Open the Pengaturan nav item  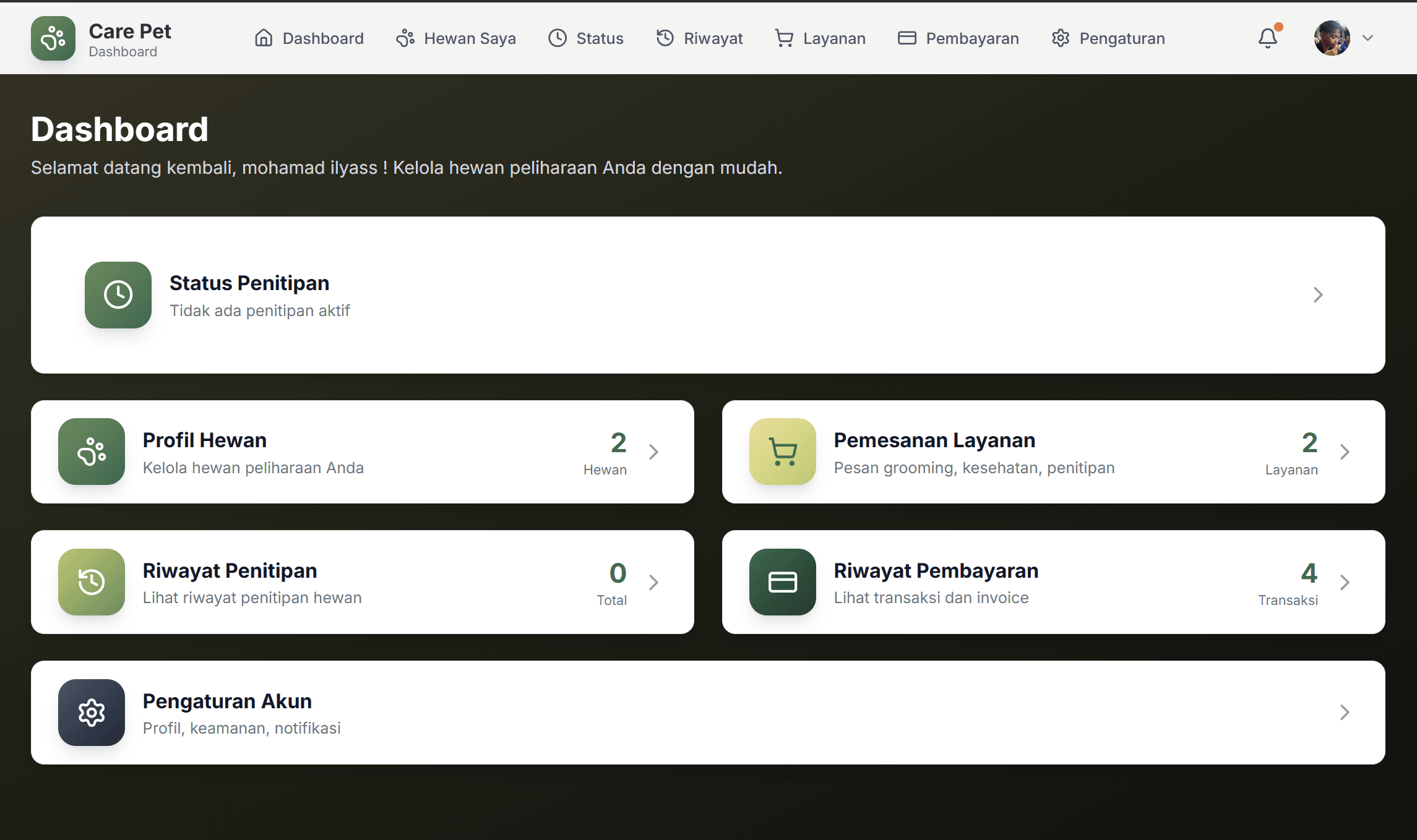coord(1108,38)
